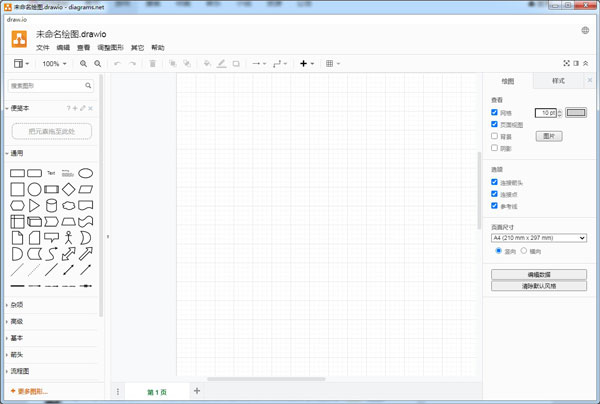This screenshot has height=404, width=600.
Task: Open the 调整图形 Arrange menu
Action: point(111,47)
